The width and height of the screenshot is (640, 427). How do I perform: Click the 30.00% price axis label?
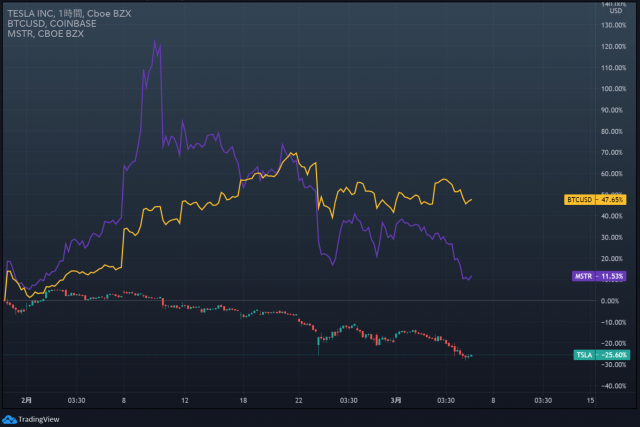coord(612,238)
